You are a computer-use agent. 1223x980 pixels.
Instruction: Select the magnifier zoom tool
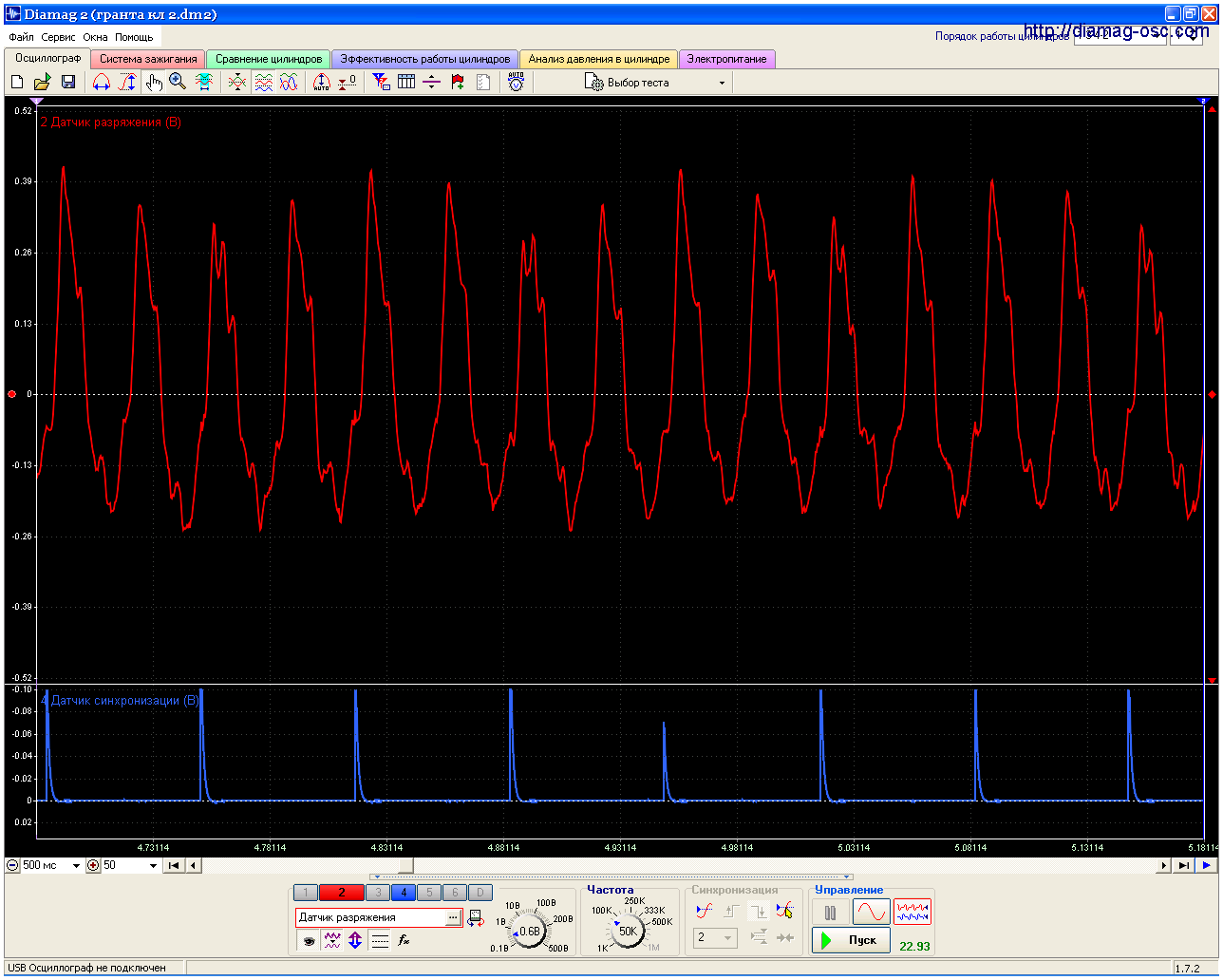178,83
